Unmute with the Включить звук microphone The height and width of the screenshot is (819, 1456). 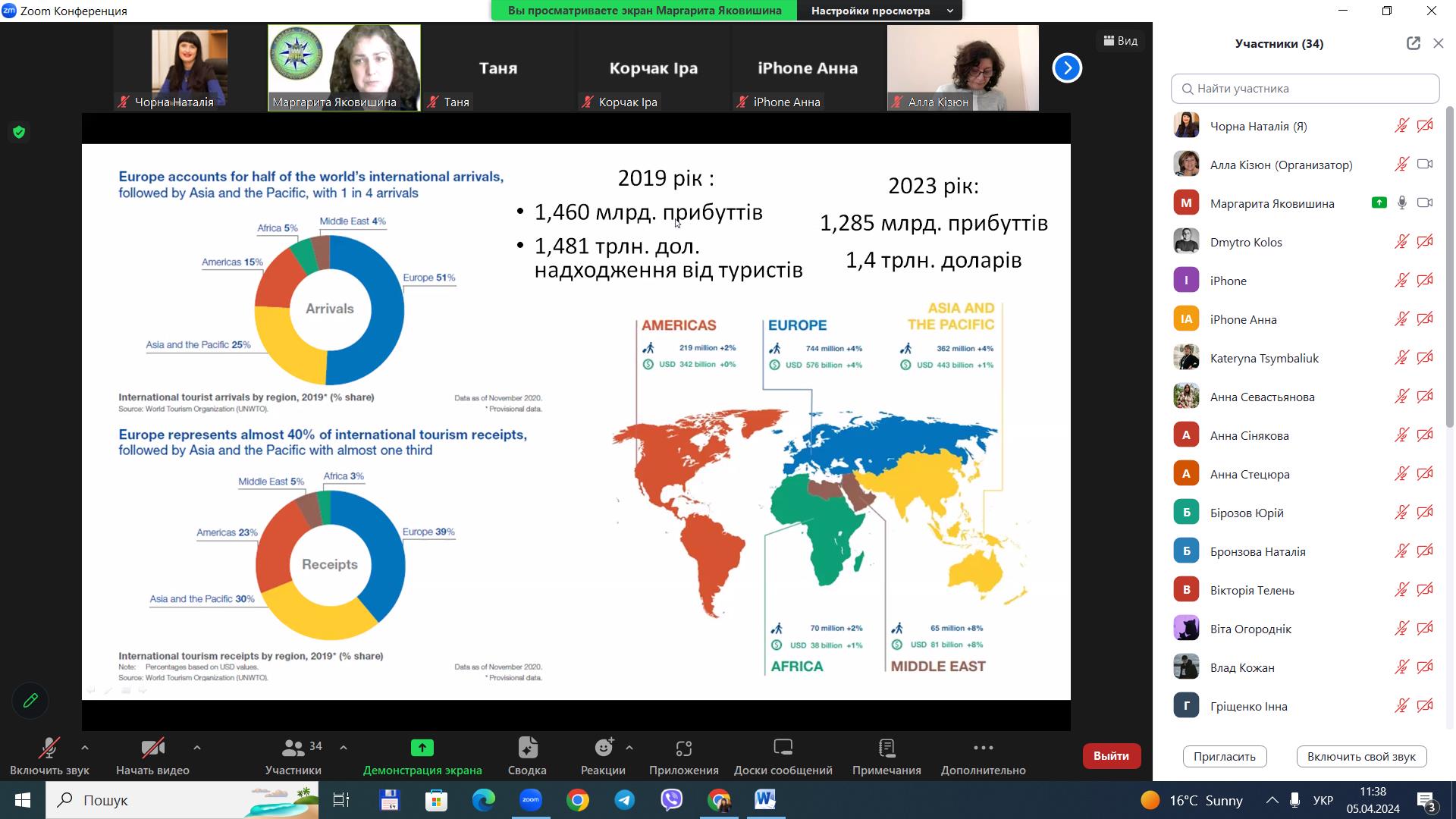[49, 748]
